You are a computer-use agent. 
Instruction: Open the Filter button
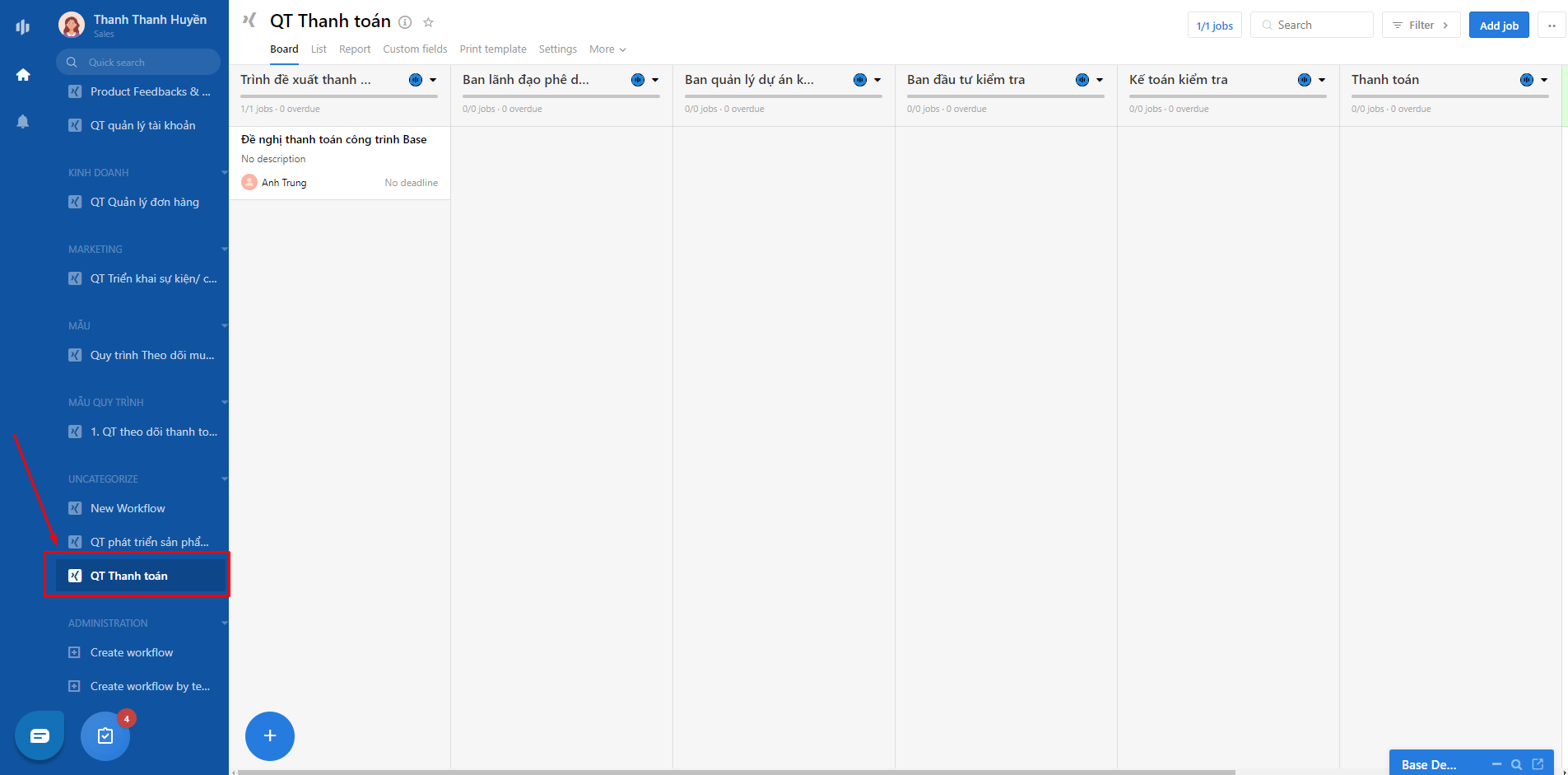1421,26
